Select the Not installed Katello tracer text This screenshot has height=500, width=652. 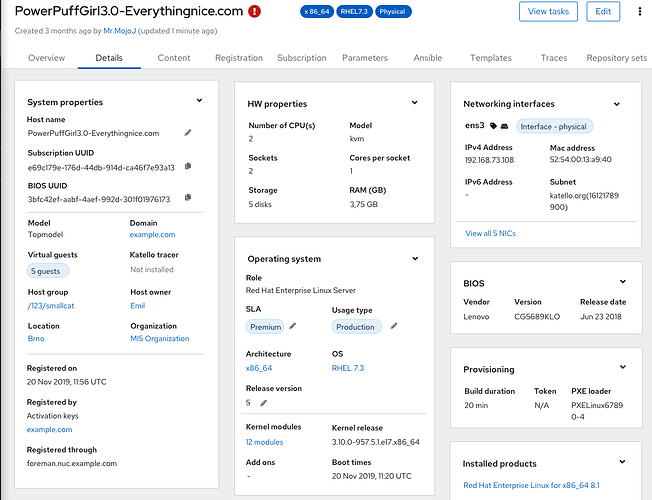(152, 270)
